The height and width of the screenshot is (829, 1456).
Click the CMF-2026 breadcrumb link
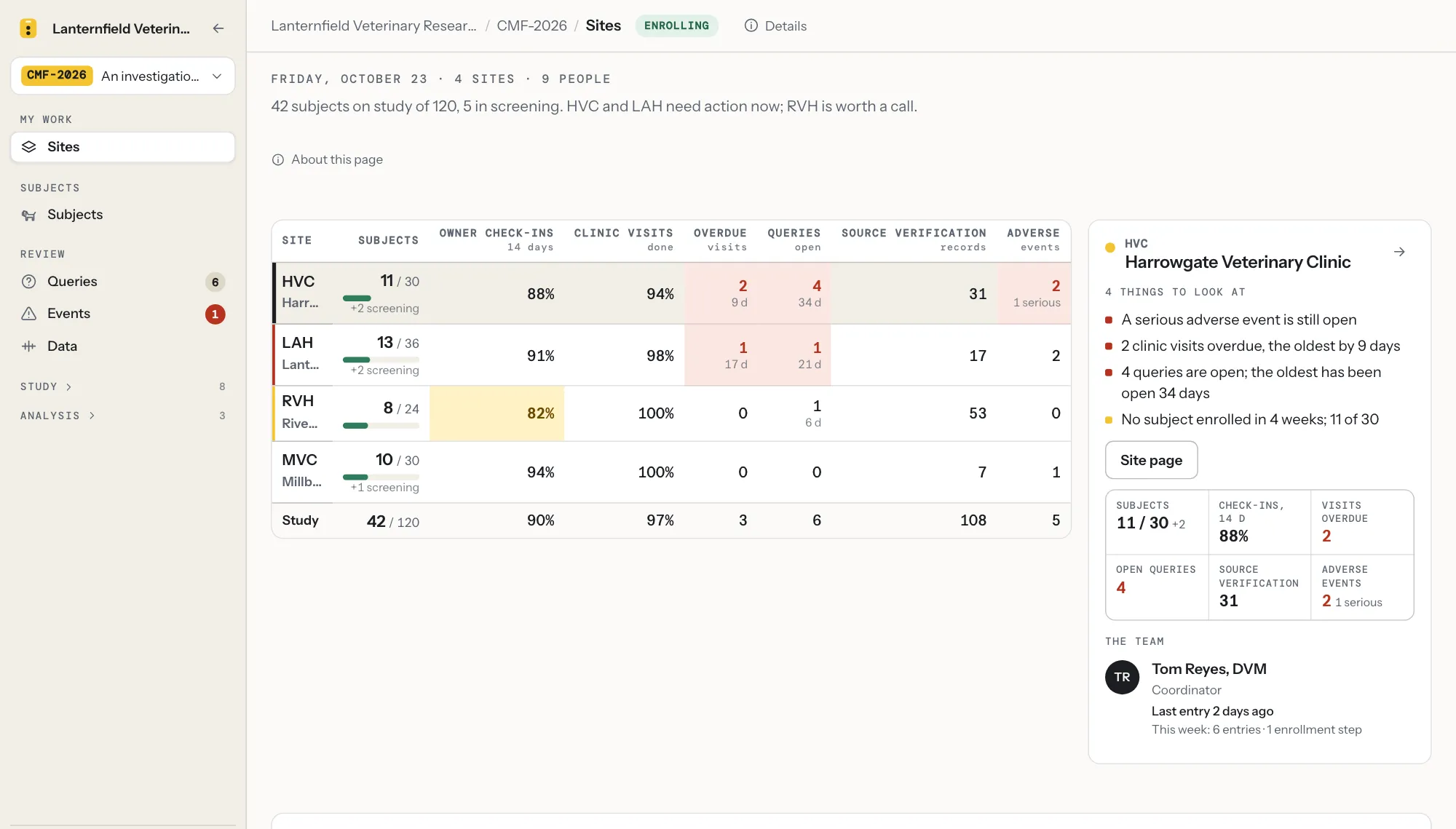[531, 25]
